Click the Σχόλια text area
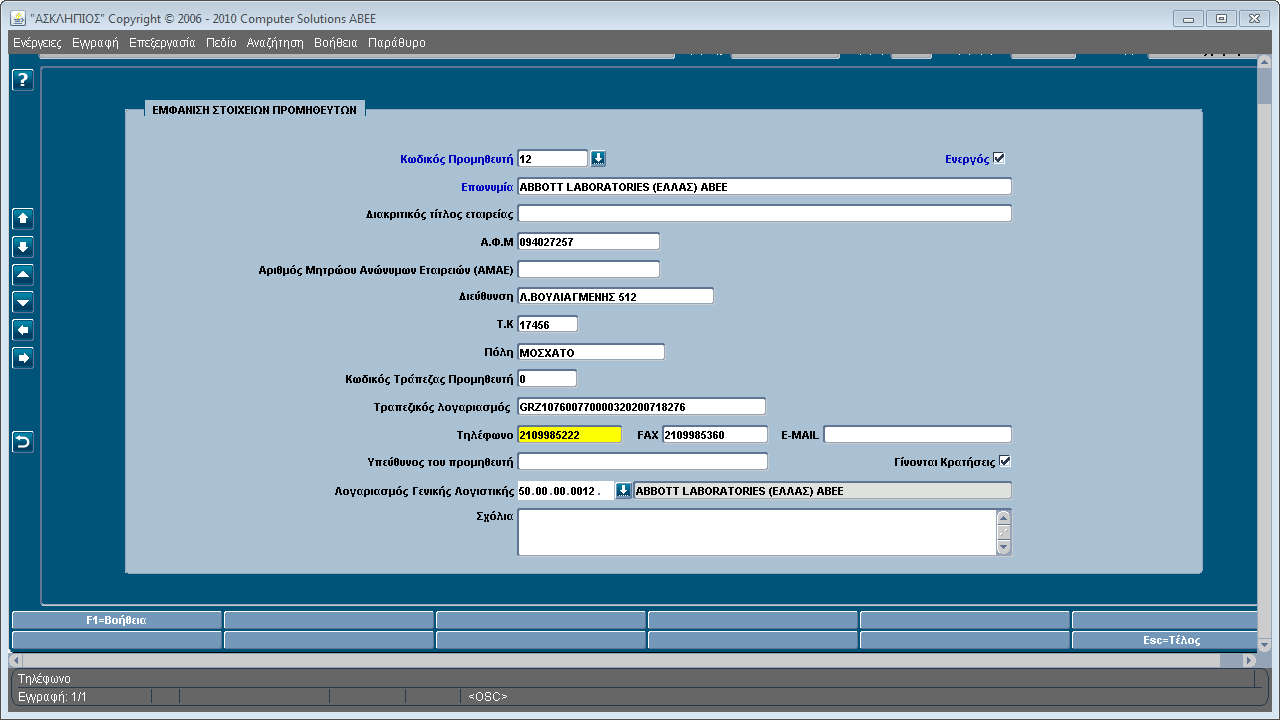 756,532
